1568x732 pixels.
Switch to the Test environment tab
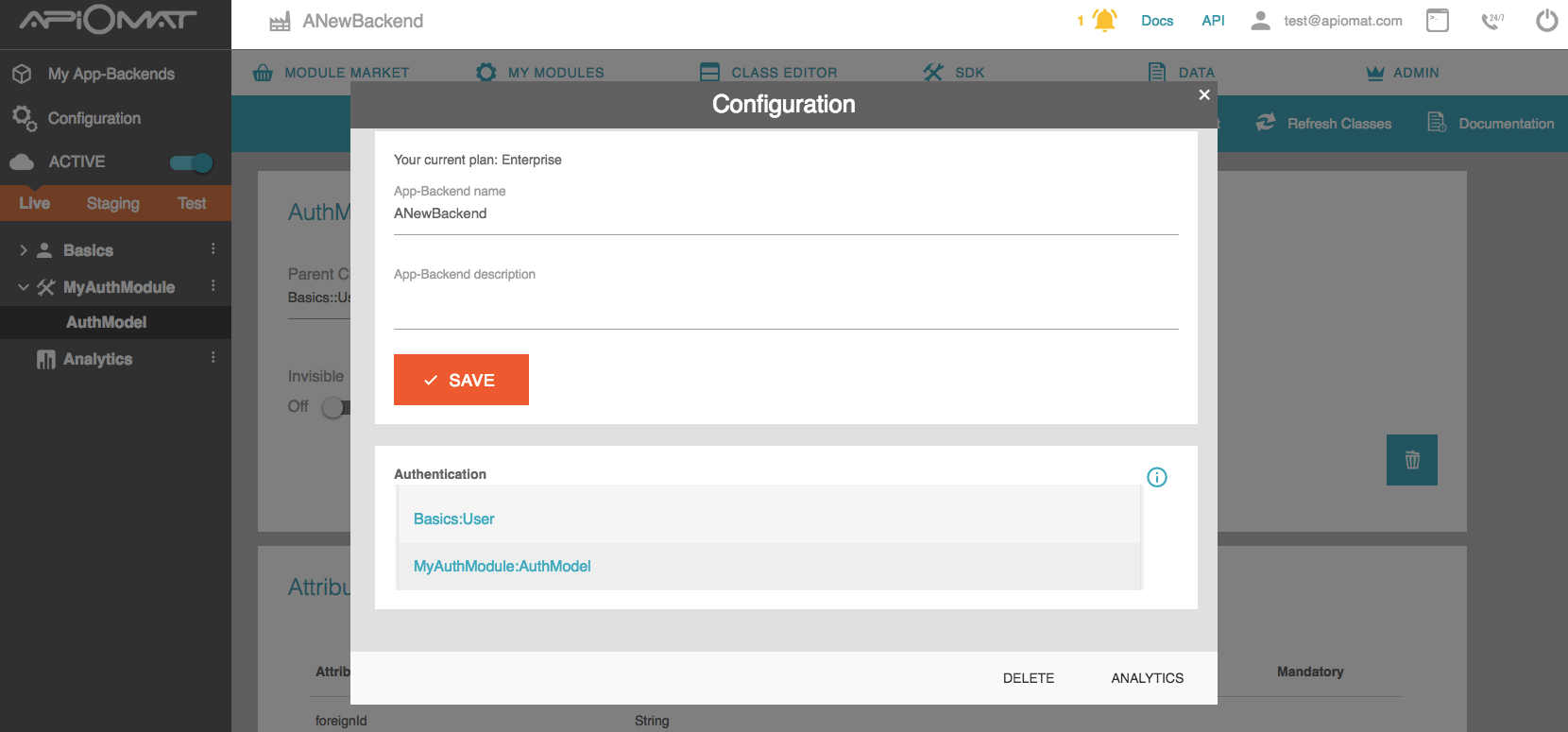192,203
